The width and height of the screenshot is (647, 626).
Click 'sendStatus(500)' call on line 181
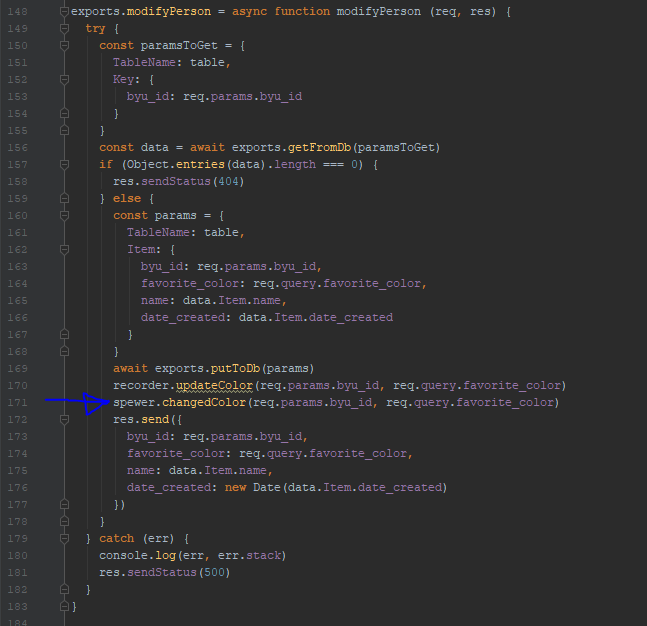coord(179,572)
